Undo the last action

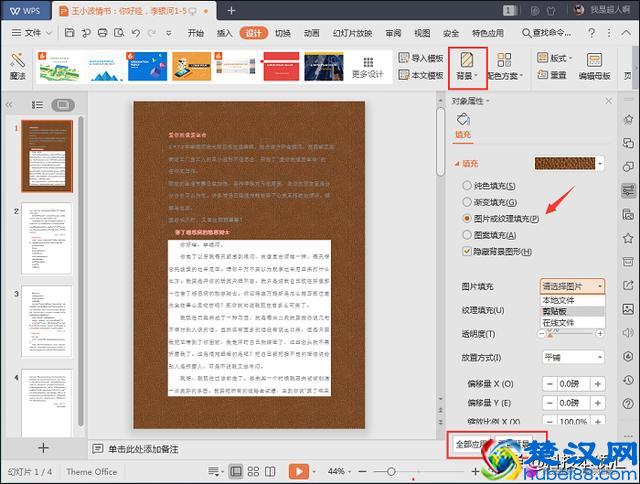pyautogui.click(x=136, y=33)
